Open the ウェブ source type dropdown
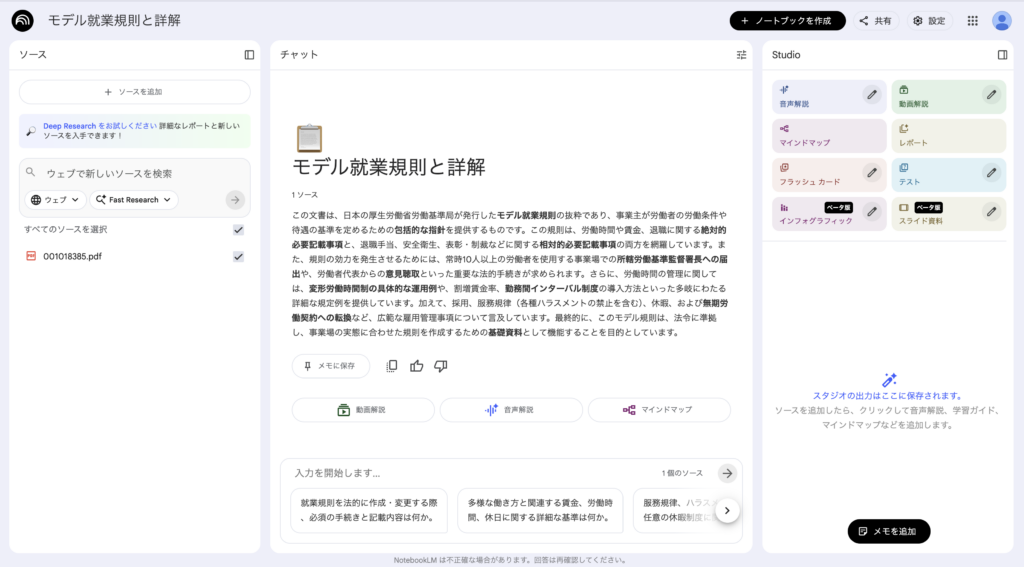Viewport: 1024px width, 567px height. (55, 200)
